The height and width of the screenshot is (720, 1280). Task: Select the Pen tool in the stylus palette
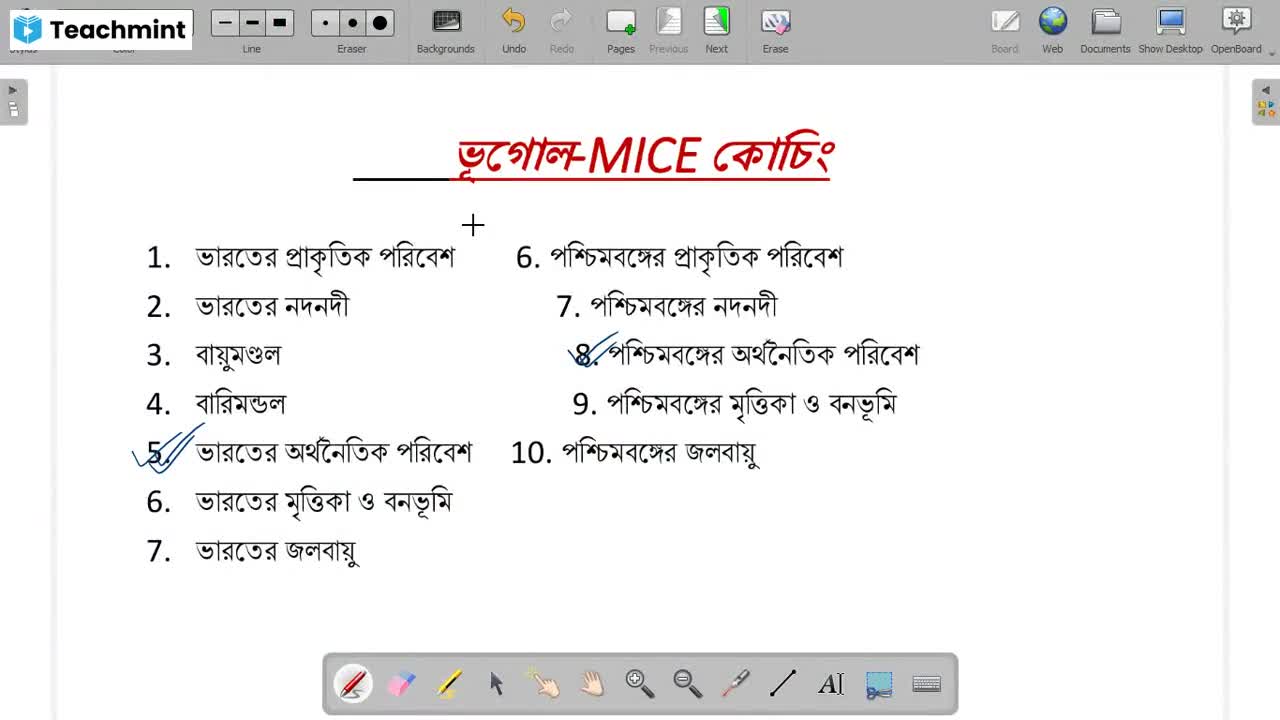353,684
